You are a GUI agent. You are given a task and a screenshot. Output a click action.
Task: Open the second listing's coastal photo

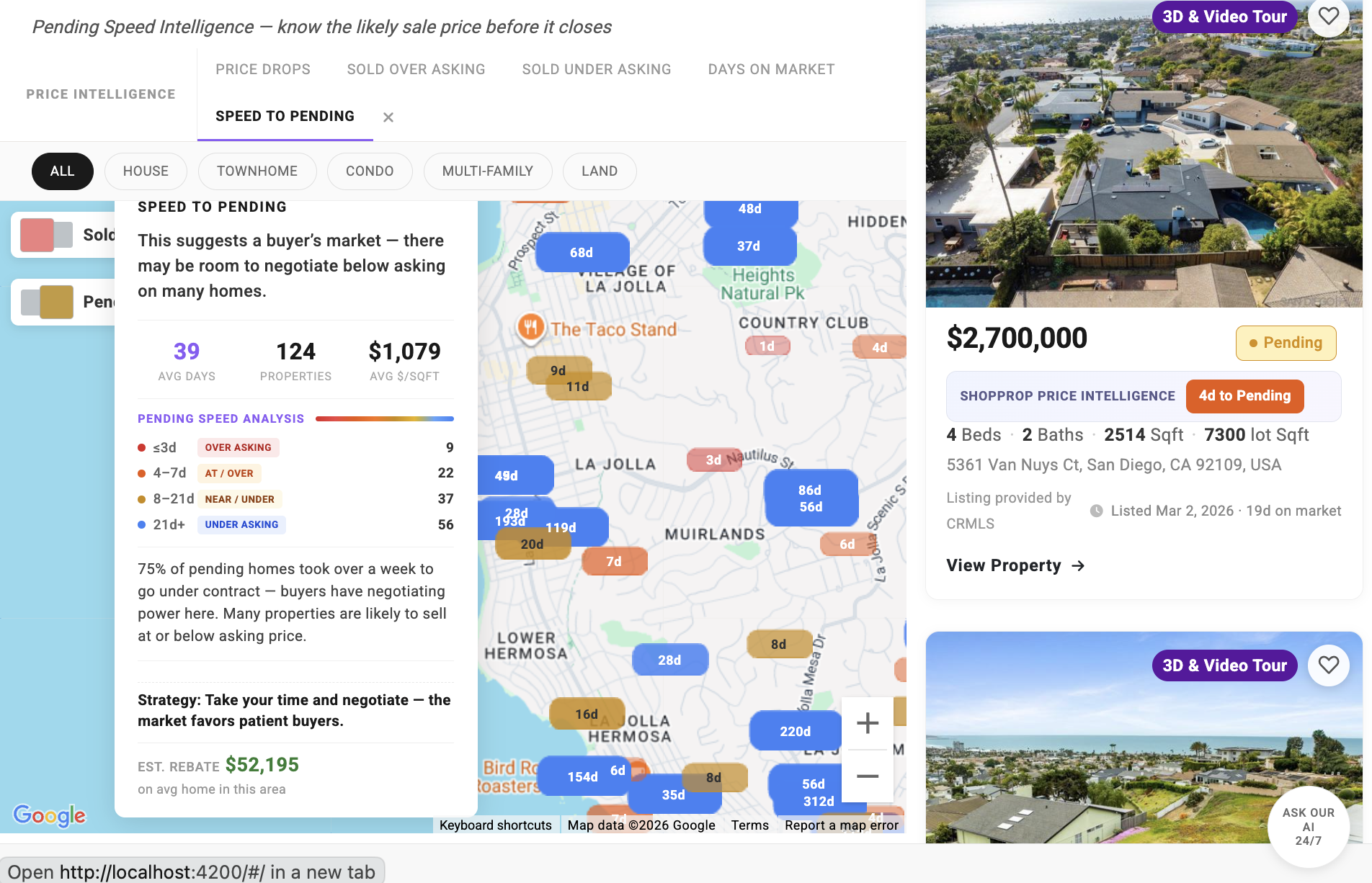pos(1144,738)
